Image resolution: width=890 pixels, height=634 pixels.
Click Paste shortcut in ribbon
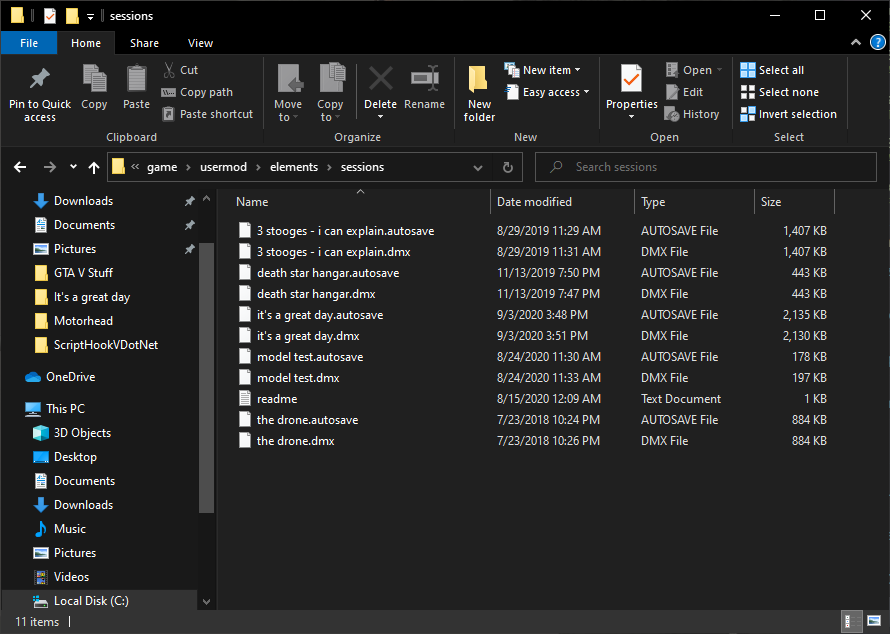pyautogui.click(x=208, y=114)
